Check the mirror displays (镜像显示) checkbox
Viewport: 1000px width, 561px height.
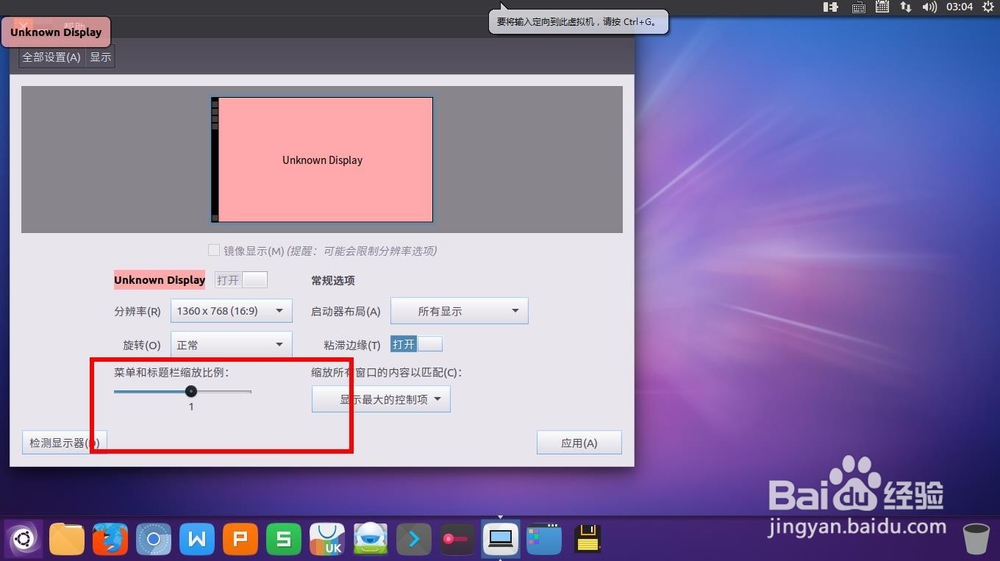(x=214, y=250)
